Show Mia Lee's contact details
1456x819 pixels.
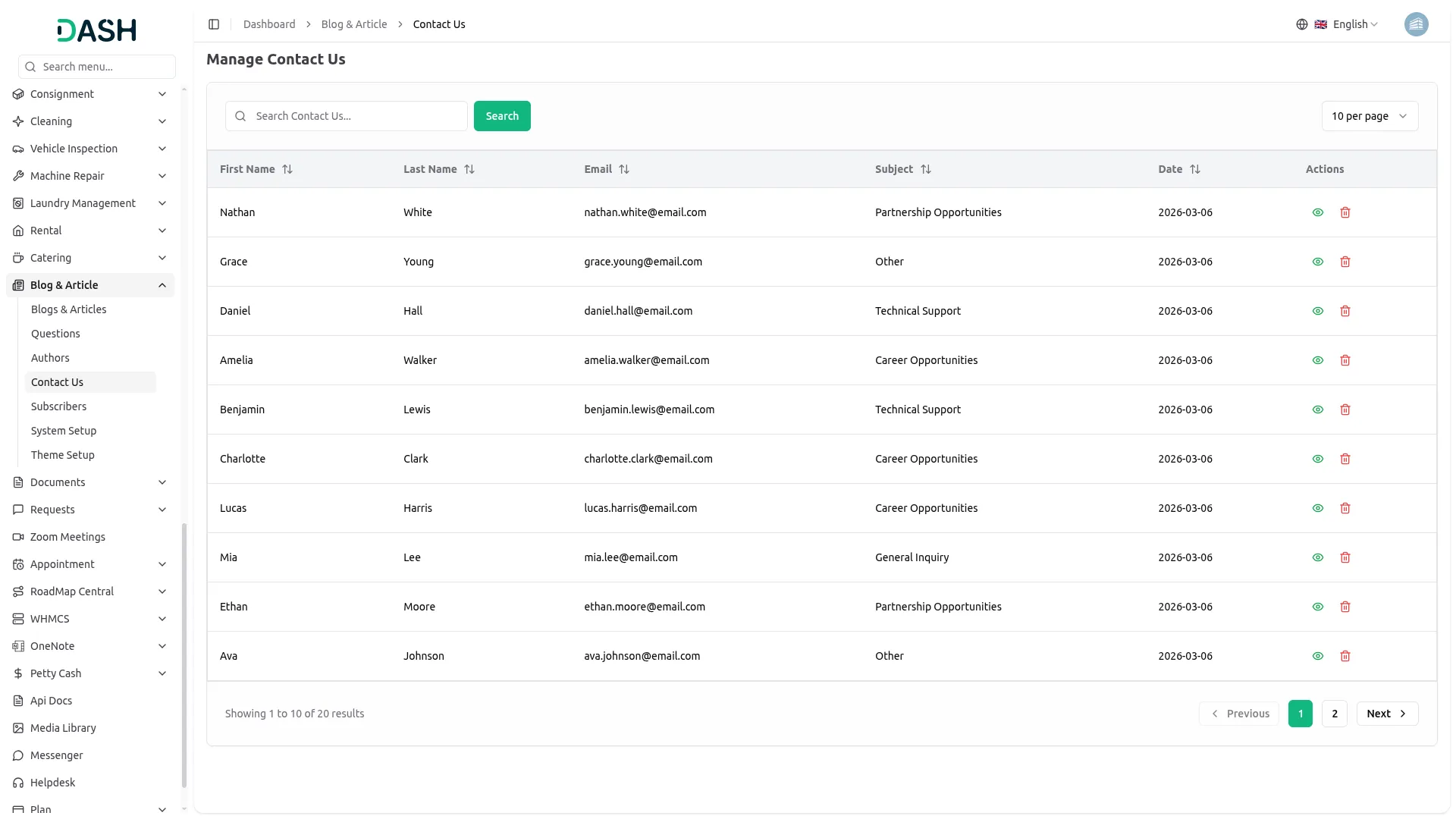point(1318,557)
